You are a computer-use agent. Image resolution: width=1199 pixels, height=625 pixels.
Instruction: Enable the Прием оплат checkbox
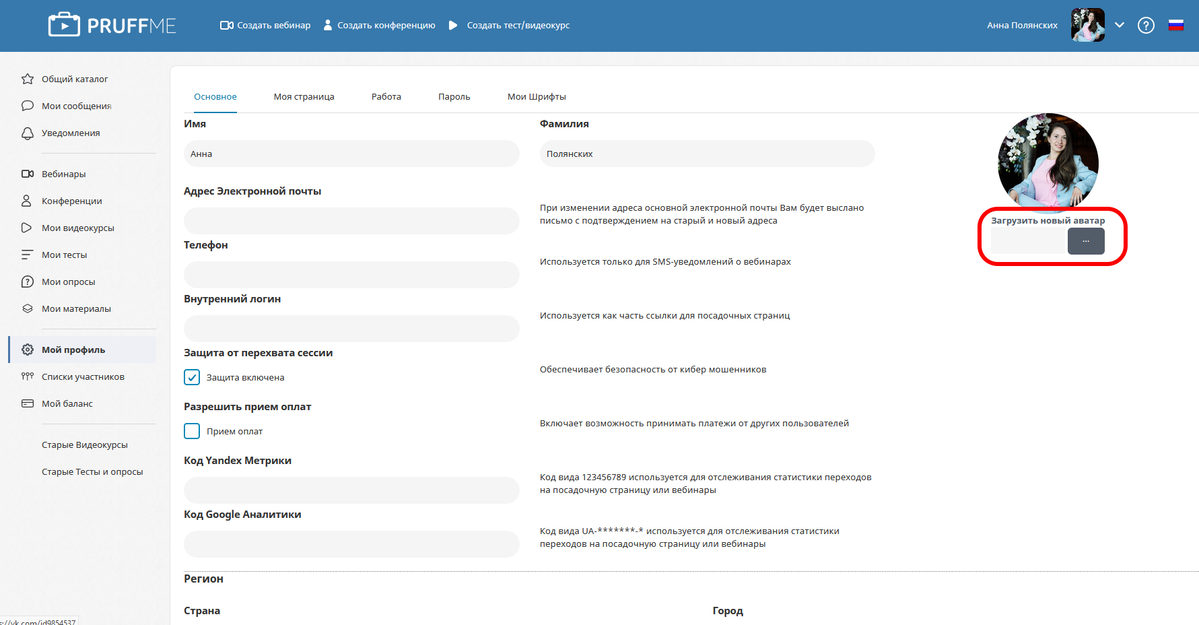click(192, 431)
